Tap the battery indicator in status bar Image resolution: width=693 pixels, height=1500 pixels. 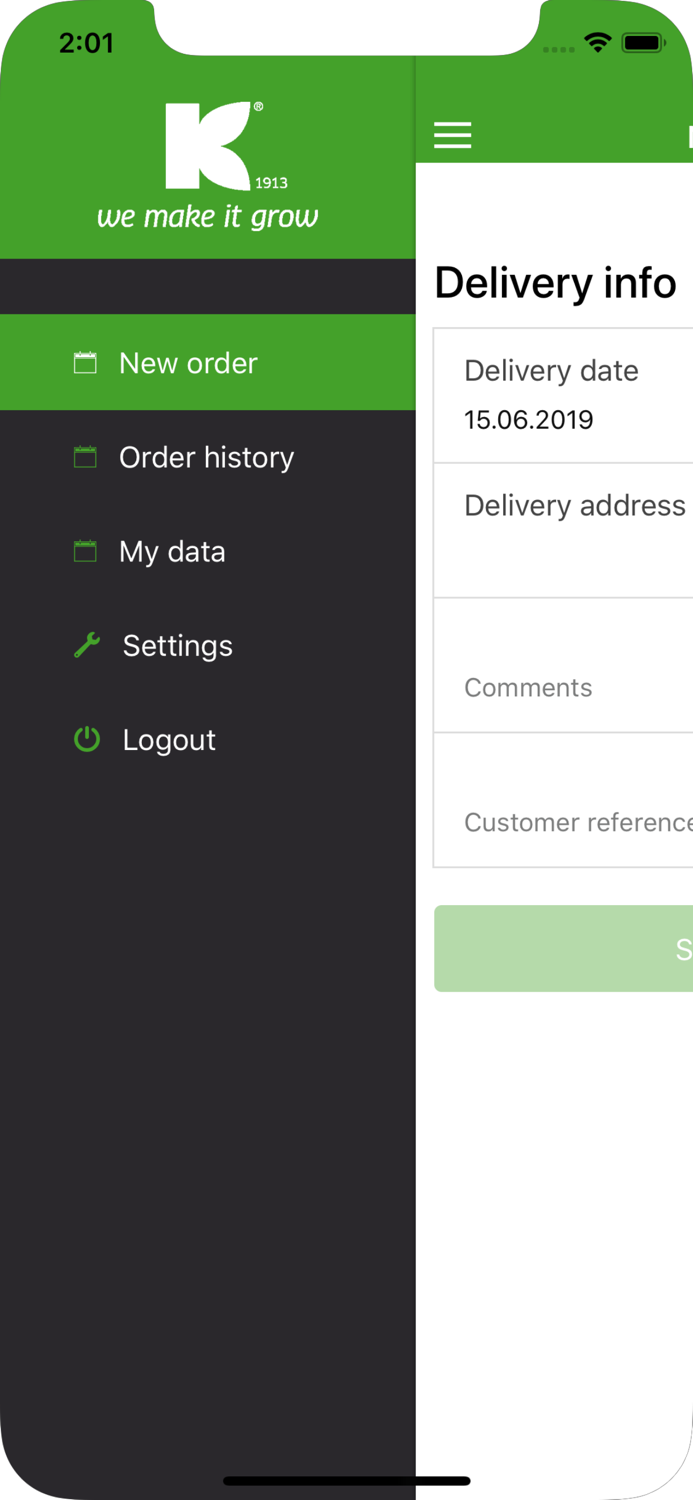643,43
